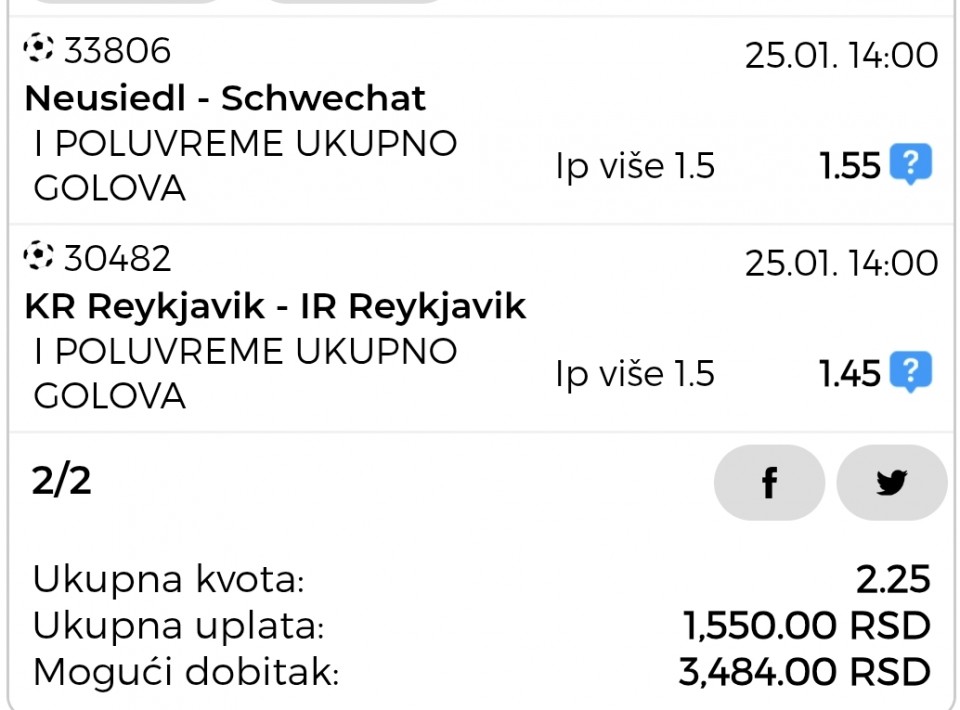Select Ip više 1.5 for Neusiedl match
Screen dimensions: 960x710
(x=635, y=166)
